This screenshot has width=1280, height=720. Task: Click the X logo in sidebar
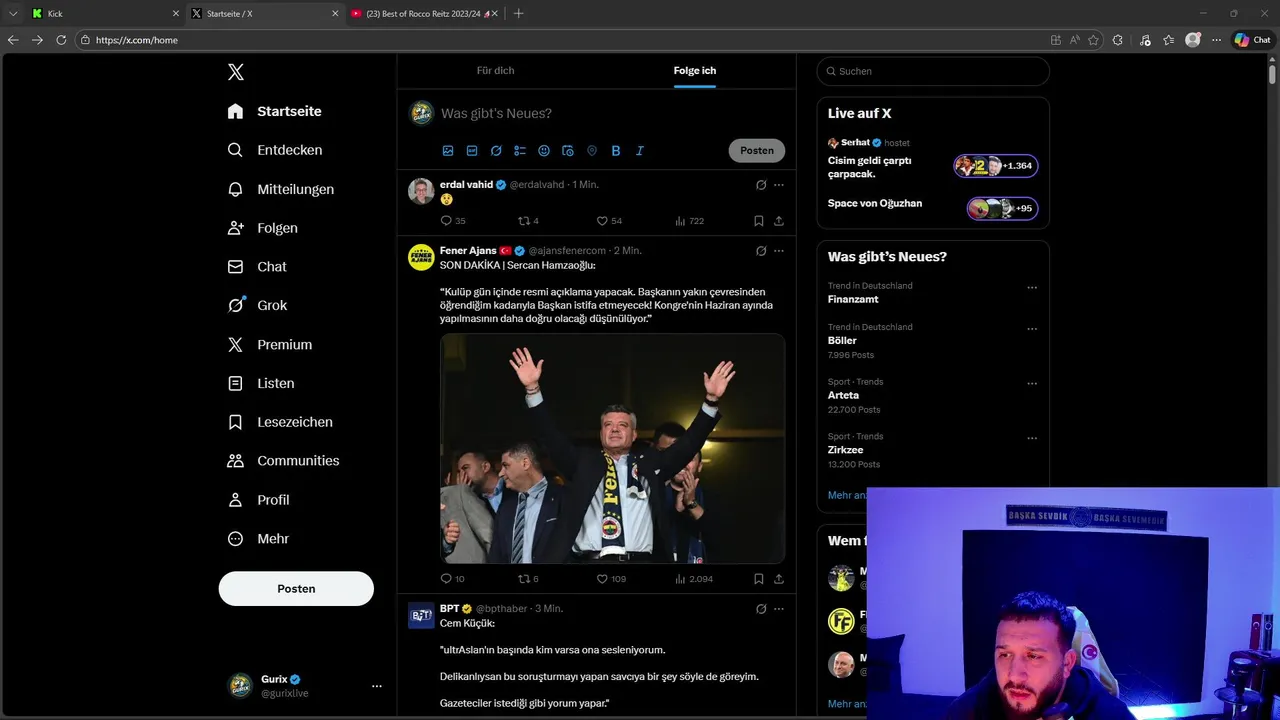point(236,72)
